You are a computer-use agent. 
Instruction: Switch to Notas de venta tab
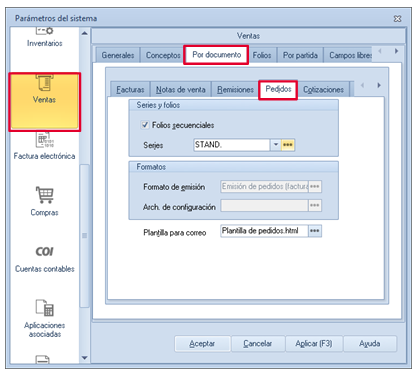coord(181,90)
